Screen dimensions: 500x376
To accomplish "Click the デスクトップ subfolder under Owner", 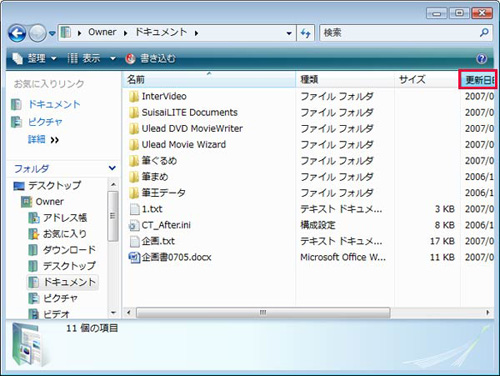I will pos(69,266).
